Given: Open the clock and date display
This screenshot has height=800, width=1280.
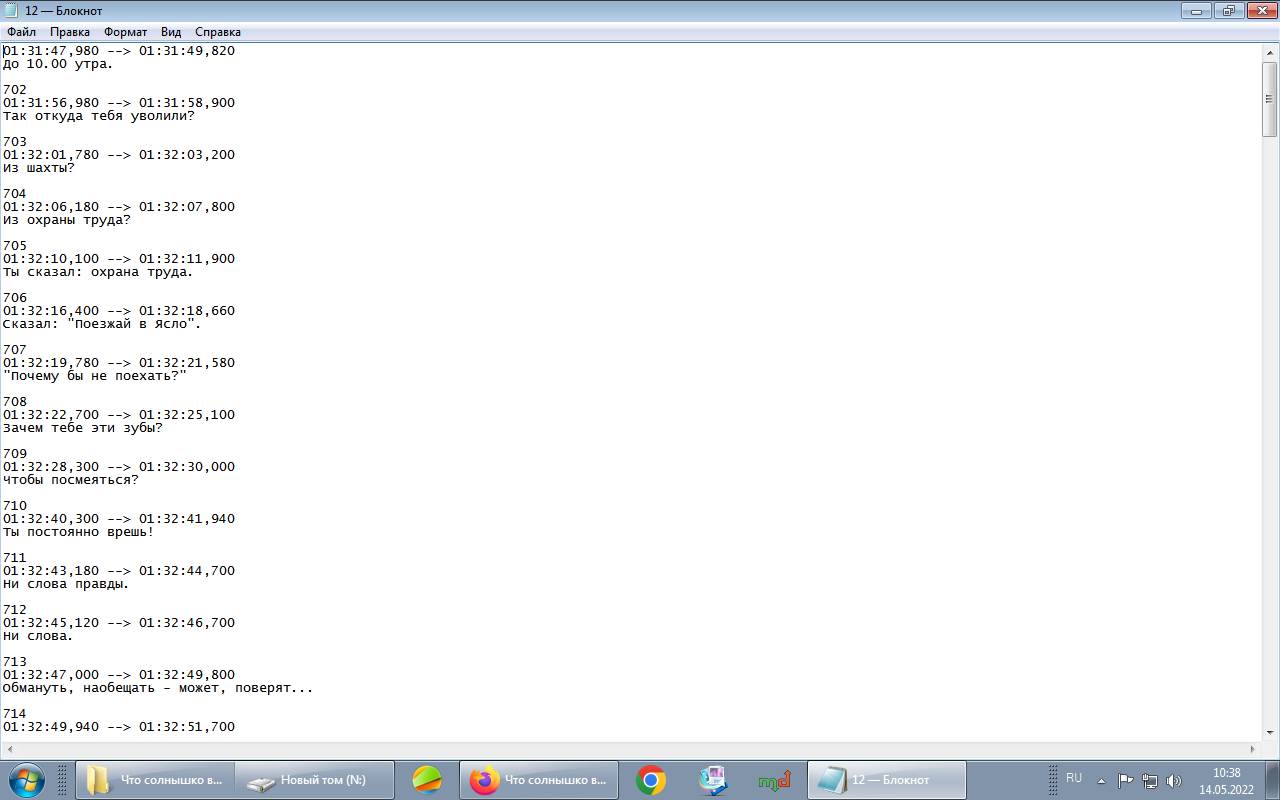Looking at the screenshot, I should (x=1226, y=780).
